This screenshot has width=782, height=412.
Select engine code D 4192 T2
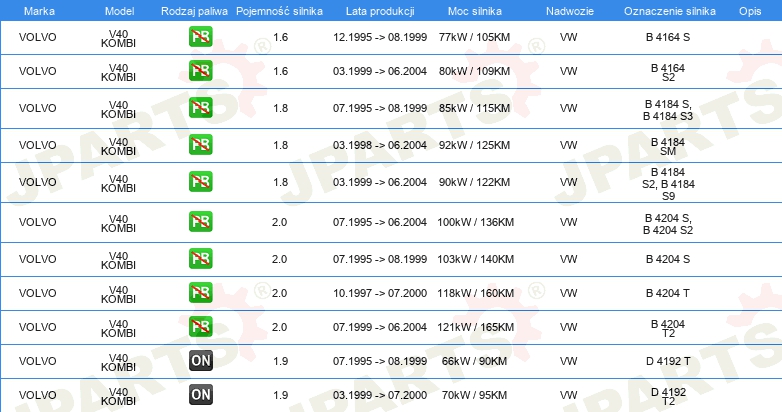click(x=668, y=397)
